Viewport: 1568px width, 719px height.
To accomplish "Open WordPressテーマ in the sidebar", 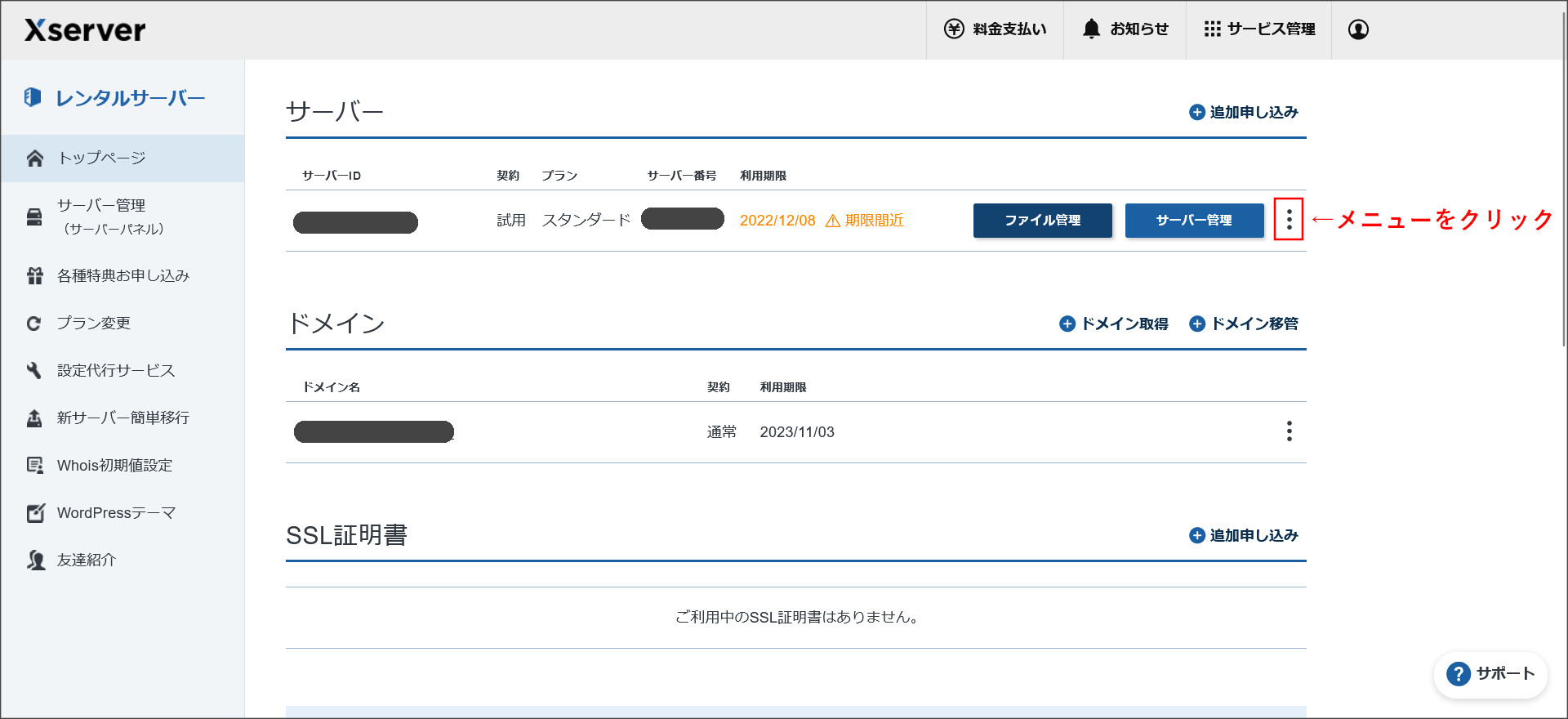I will click(x=116, y=513).
